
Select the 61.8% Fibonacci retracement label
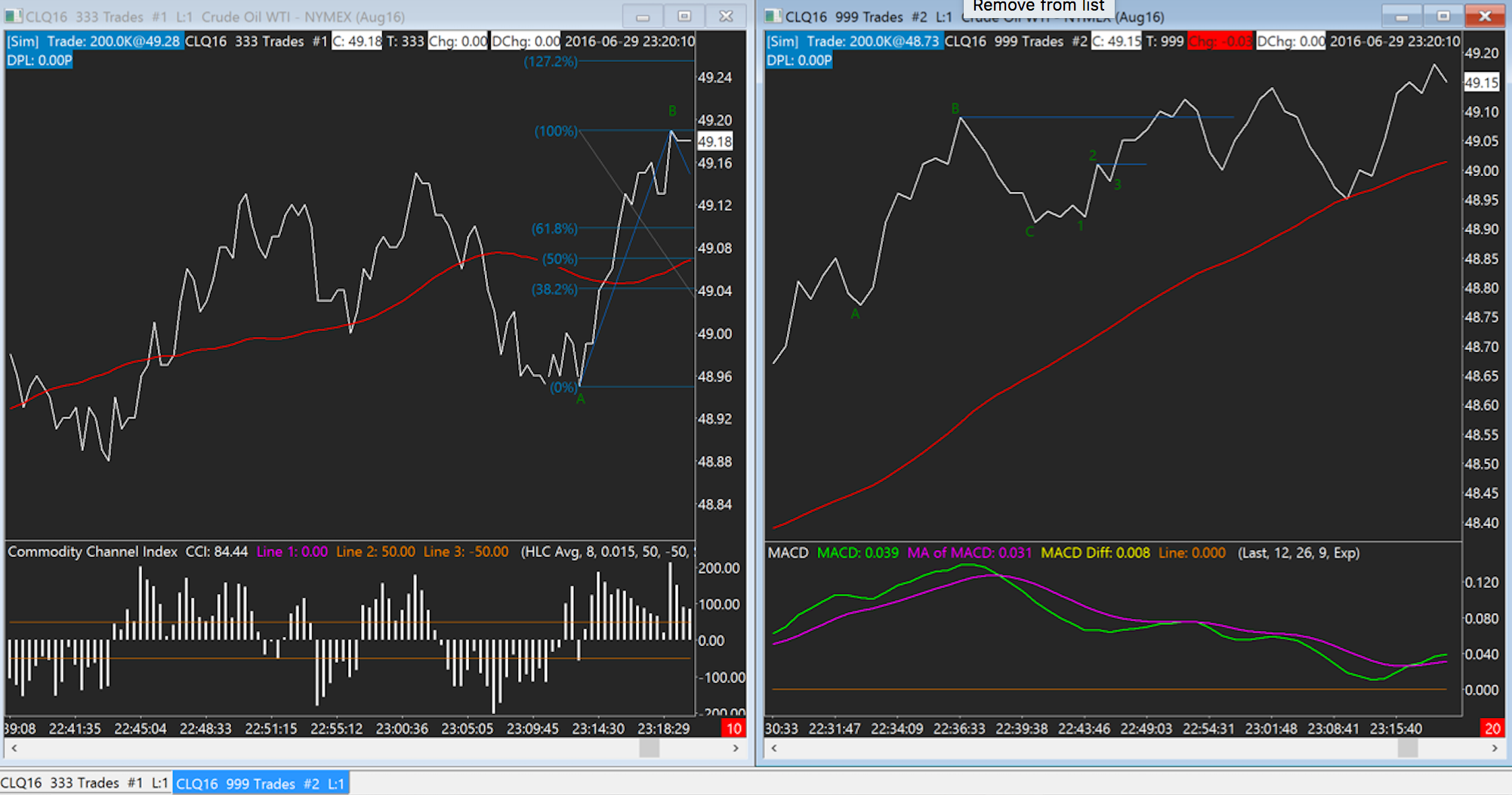tap(554, 228)
